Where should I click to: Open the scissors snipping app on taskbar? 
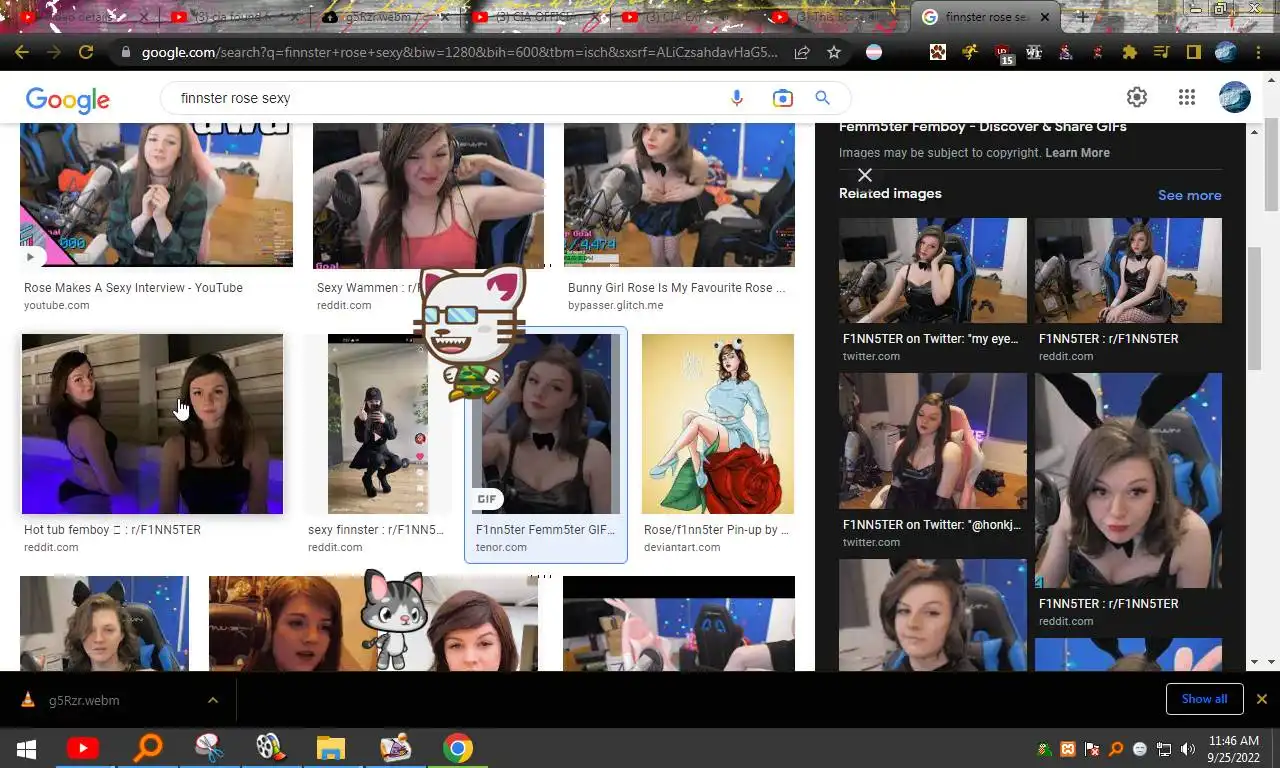coord(208,748)
